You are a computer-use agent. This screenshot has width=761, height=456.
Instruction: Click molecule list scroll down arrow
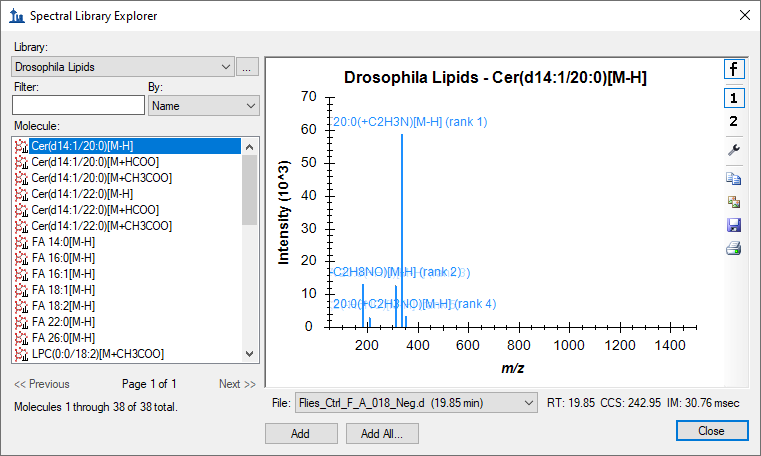(x=249, y=354)
